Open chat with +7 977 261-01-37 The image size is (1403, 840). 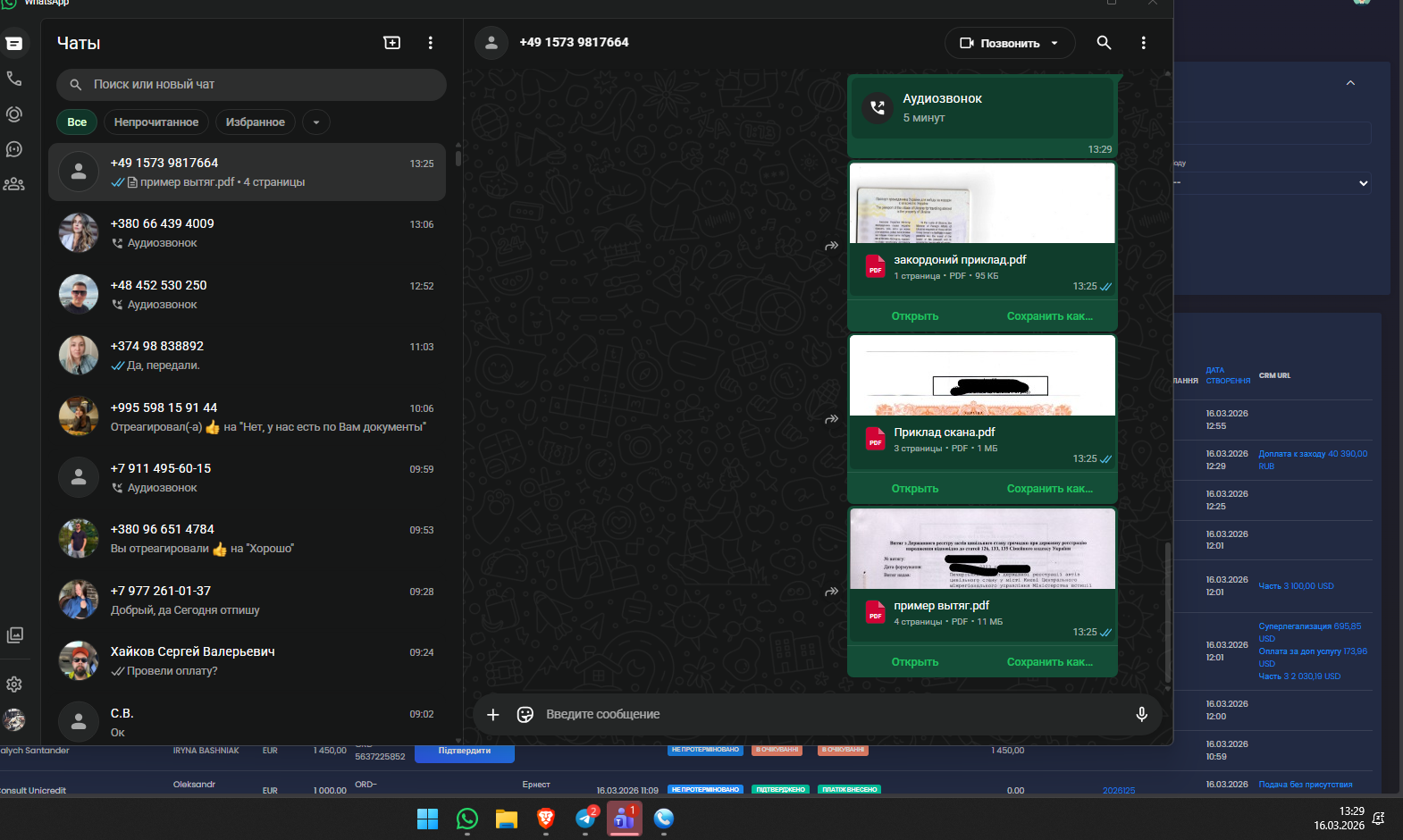(247, 601)
